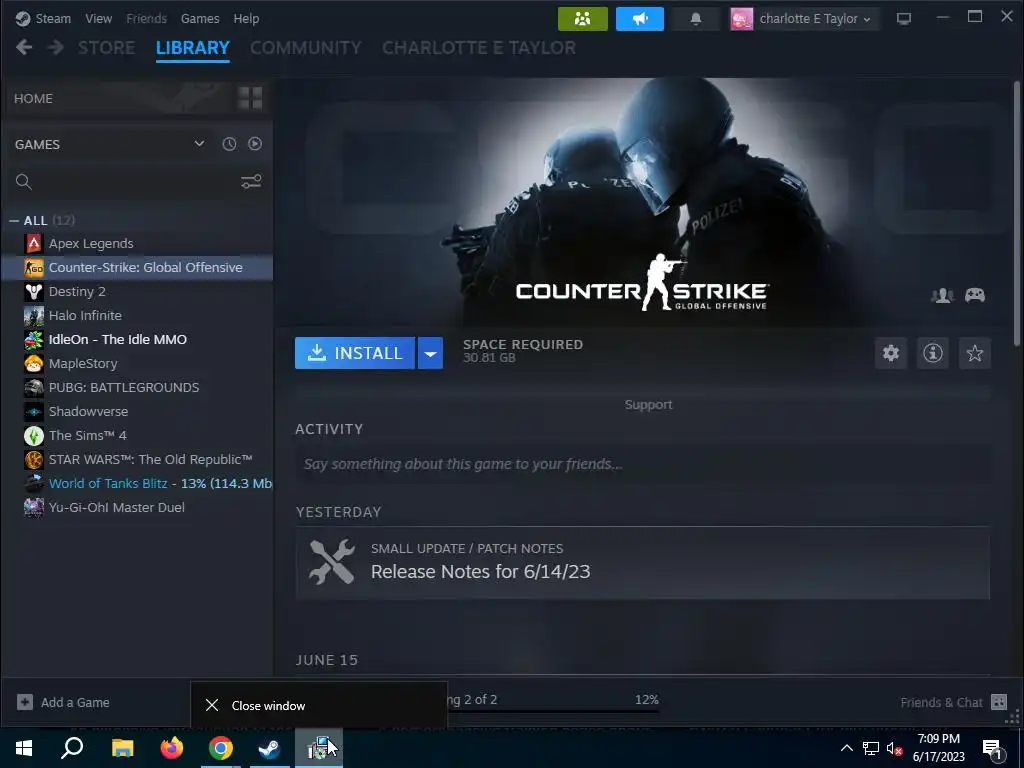
Task: Click the Steam taskbar icon
Action: click(x=269, y=748)
